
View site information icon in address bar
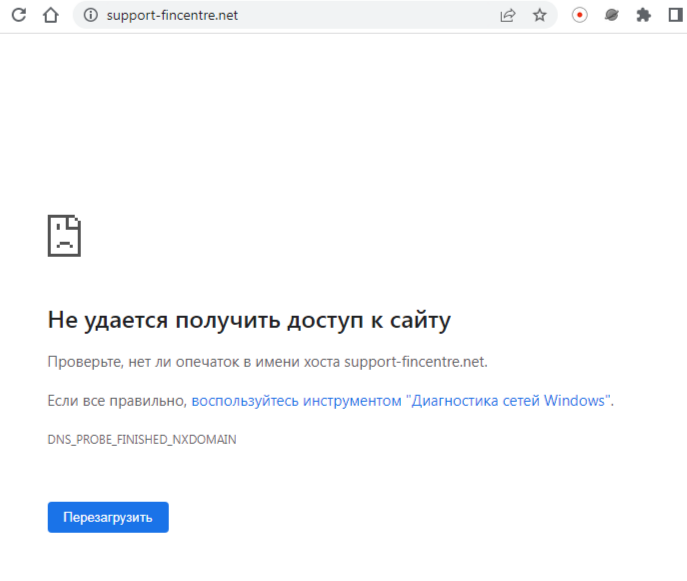[x=91, y=15]
